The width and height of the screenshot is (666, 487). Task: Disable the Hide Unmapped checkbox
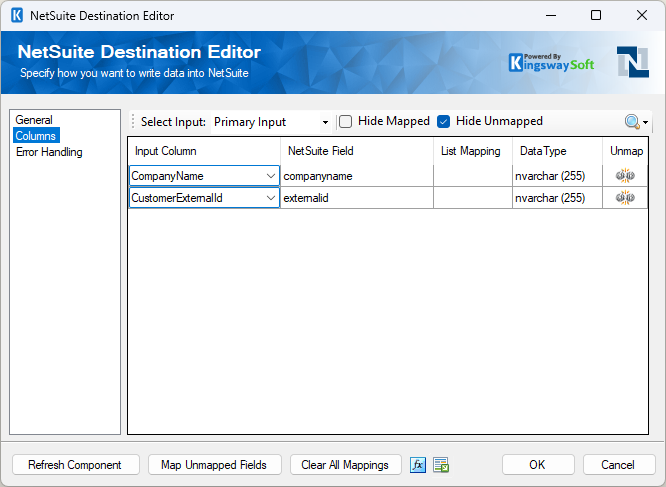443,121
